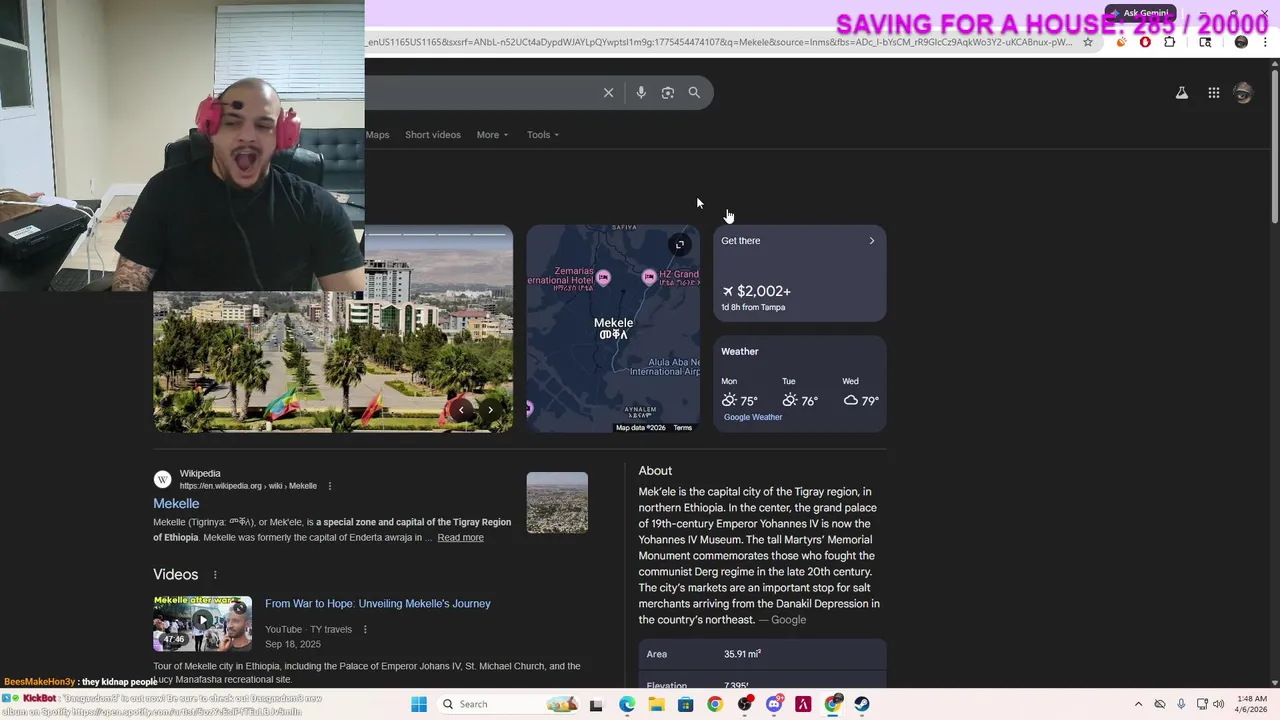The image size is (1280, 720).
Task: Open options for the Videos section
Action: tap(215, 575)
